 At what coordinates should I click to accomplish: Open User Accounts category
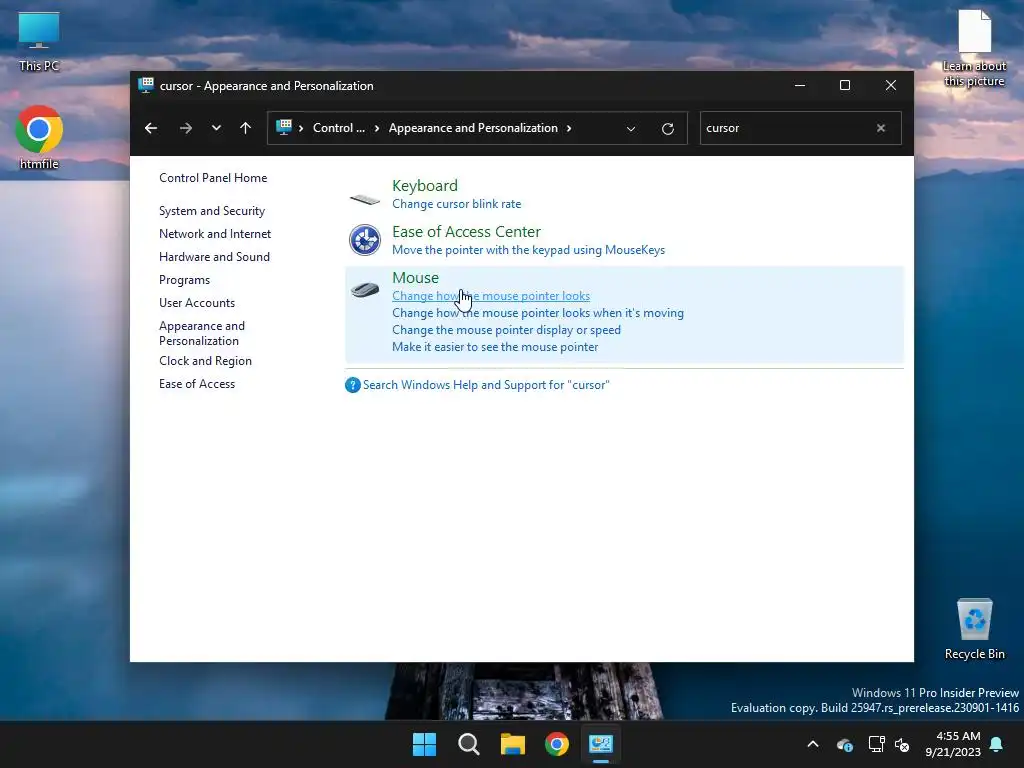pos(197,303)
